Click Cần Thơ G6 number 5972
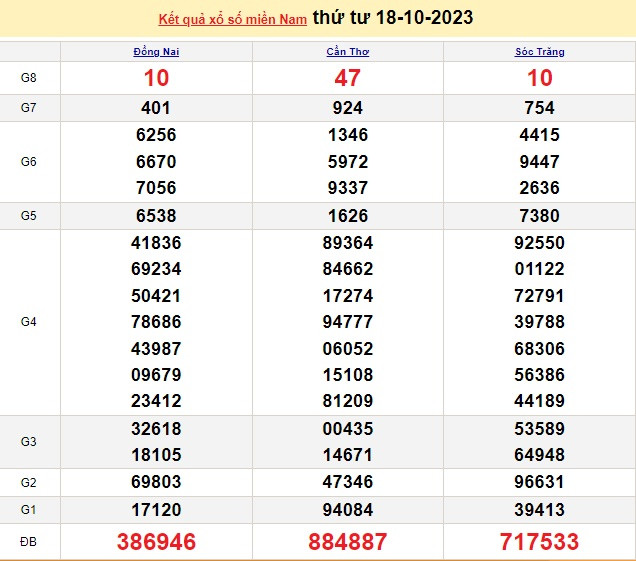 [x=348, y=162]
